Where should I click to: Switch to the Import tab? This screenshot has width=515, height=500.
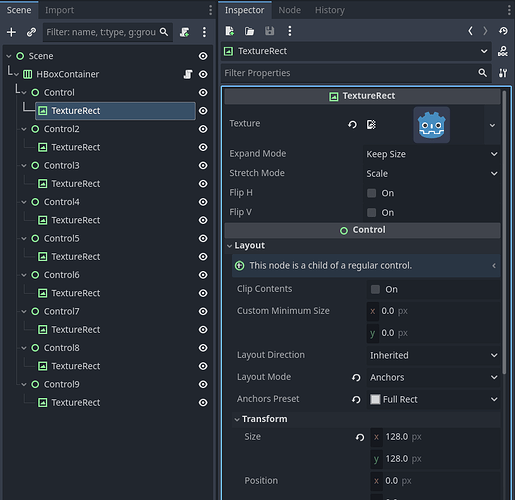pos(59,10)
